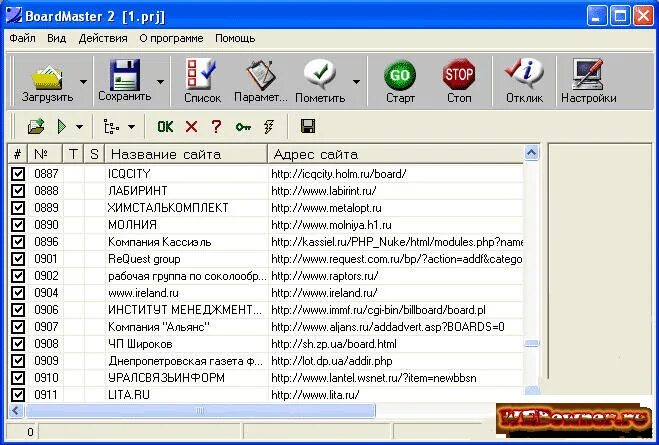
Task: Select the http://www.metalopt.ru address
Action: point(326,208)
